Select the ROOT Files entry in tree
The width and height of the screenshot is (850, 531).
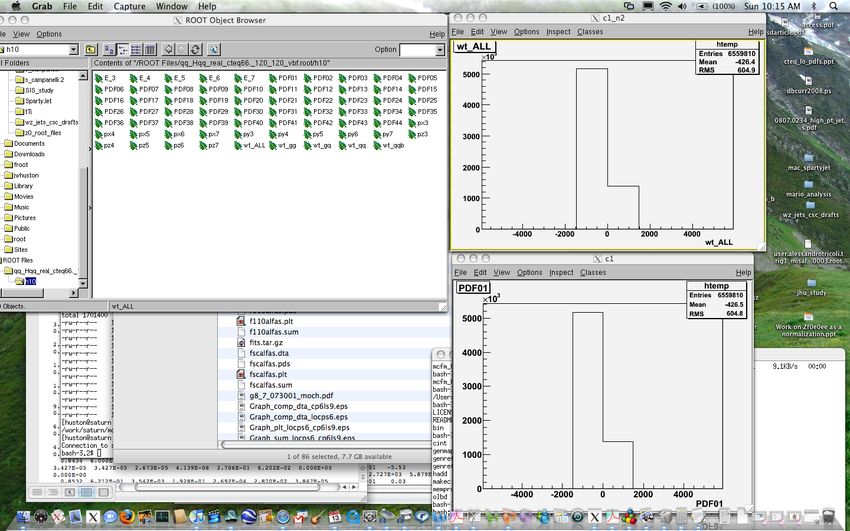pos(17,260)
